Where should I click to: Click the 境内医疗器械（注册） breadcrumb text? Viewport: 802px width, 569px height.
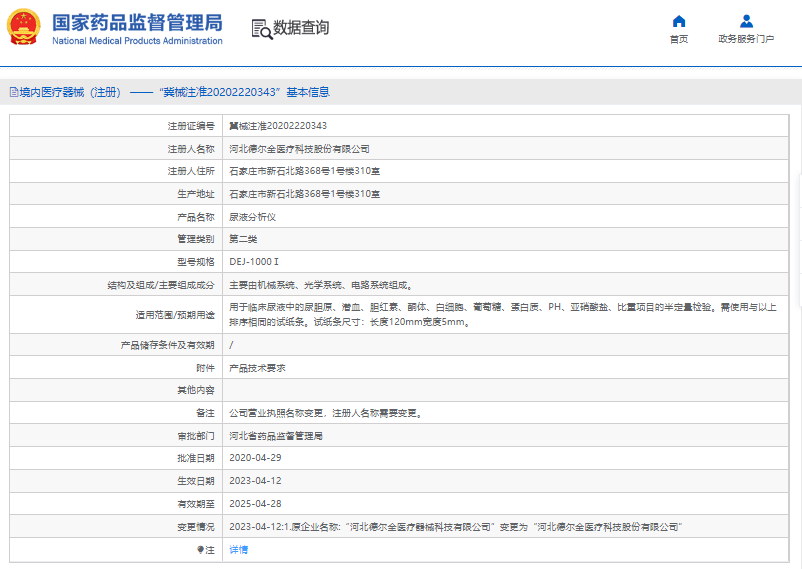point(70,92)
